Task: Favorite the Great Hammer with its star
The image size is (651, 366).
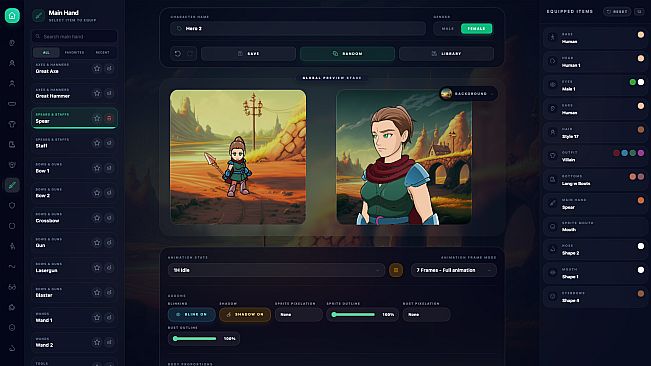Action: pos(97,93)
